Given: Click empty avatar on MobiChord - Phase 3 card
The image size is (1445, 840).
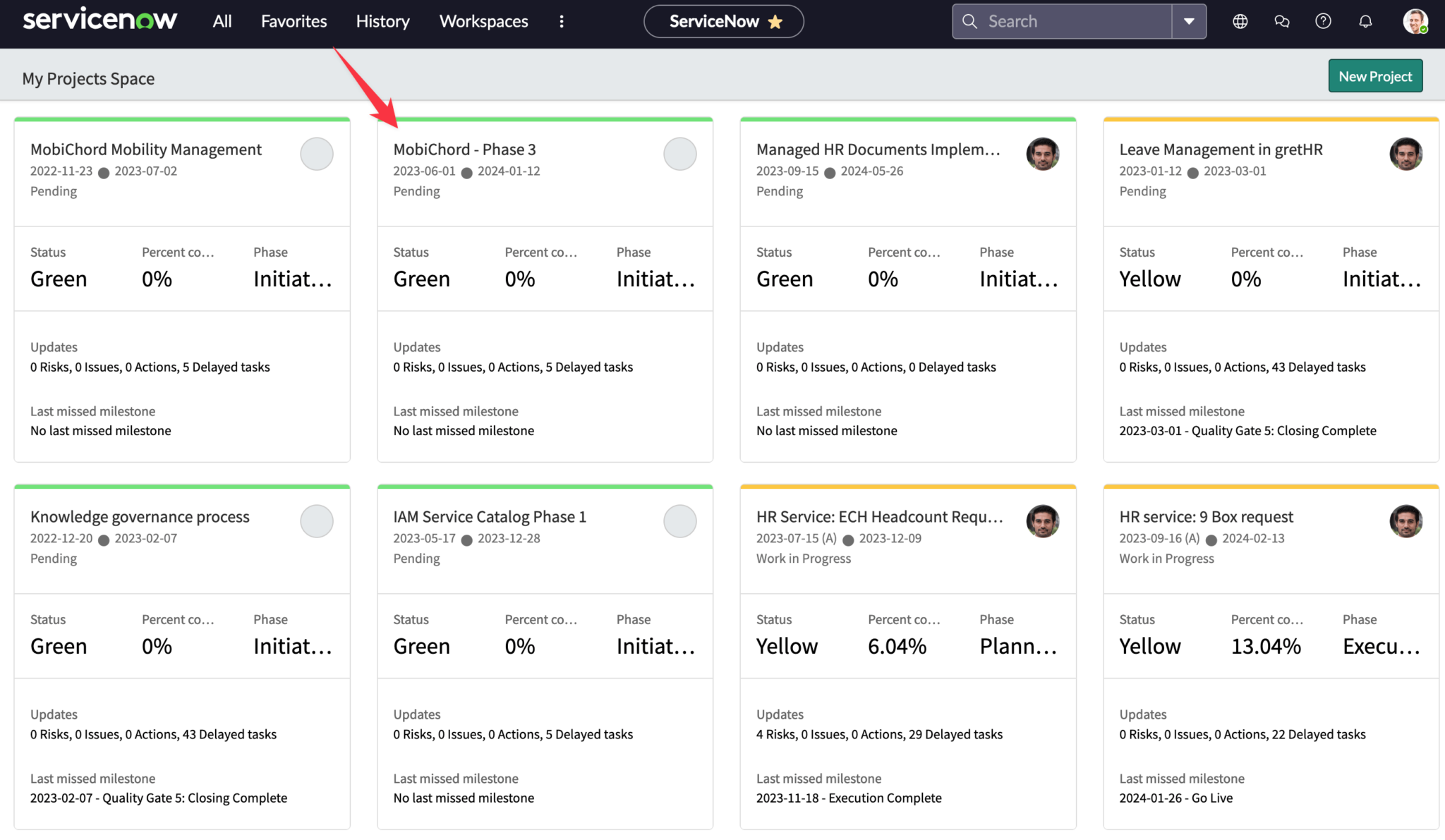Looking at the screenshot, I should point(680,154).
